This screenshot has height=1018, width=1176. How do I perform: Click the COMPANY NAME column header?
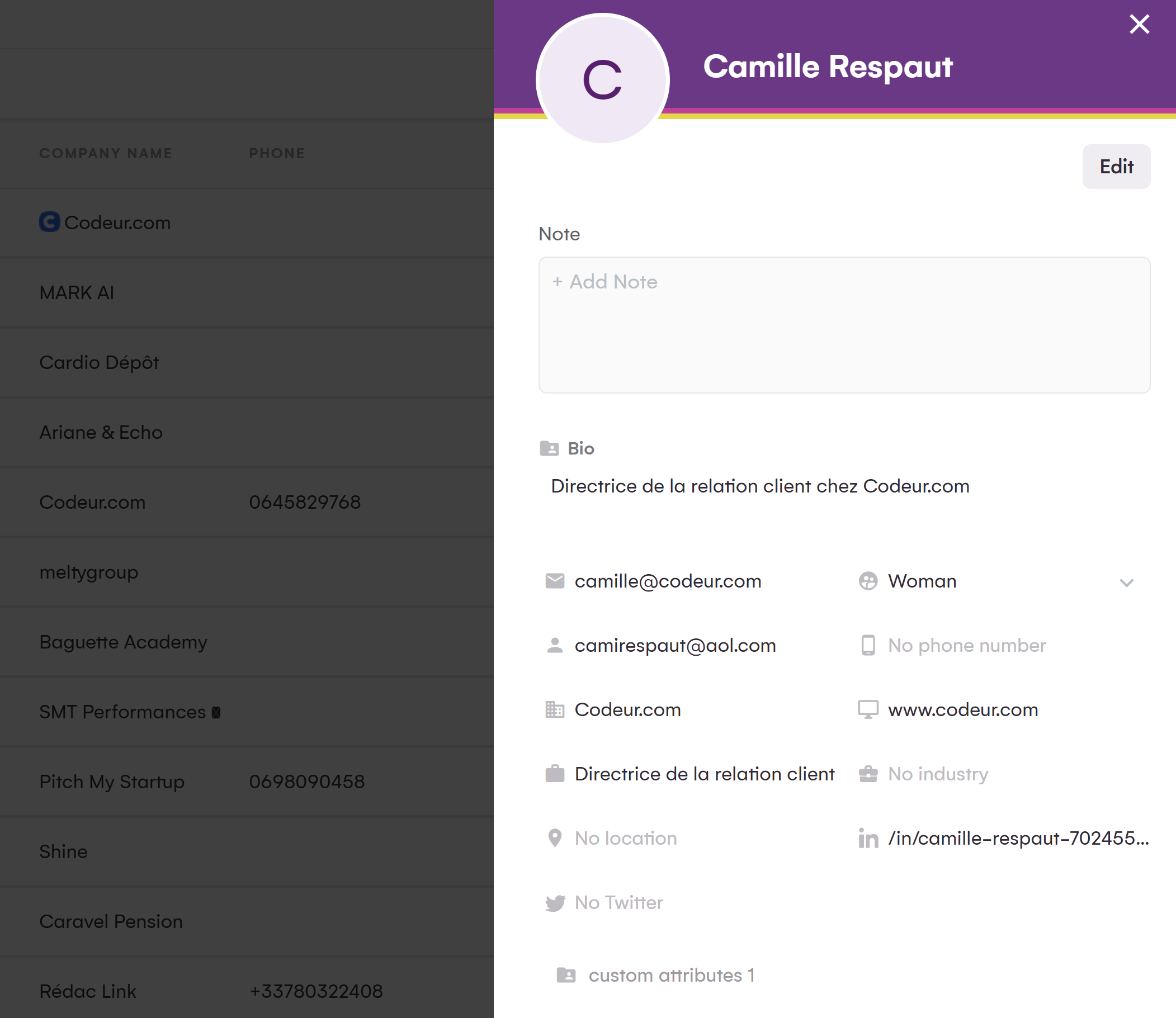pos(106,153)
